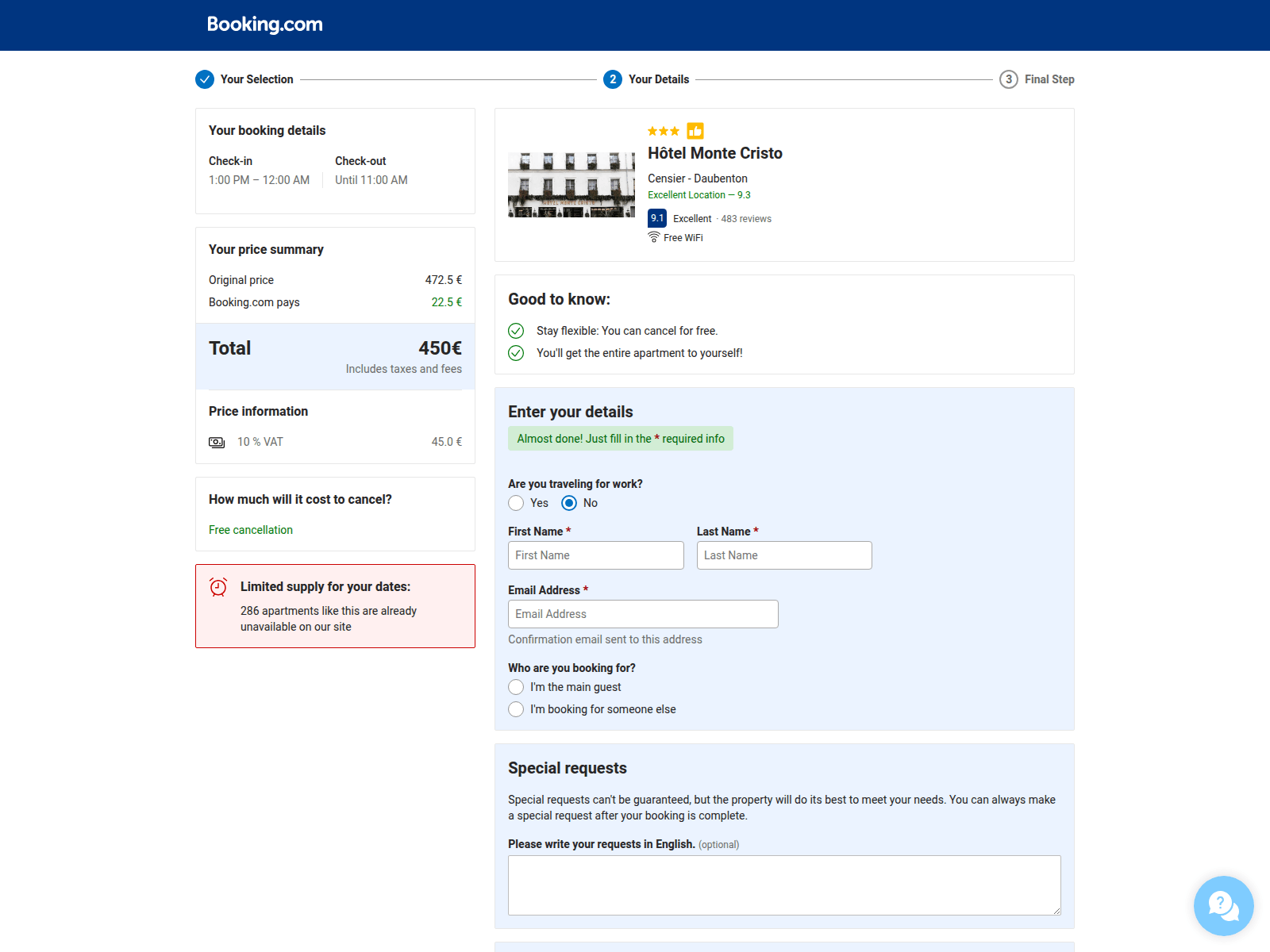Click the Special requests heading
Screen dimensions: 1270x952
click(568, 768)
